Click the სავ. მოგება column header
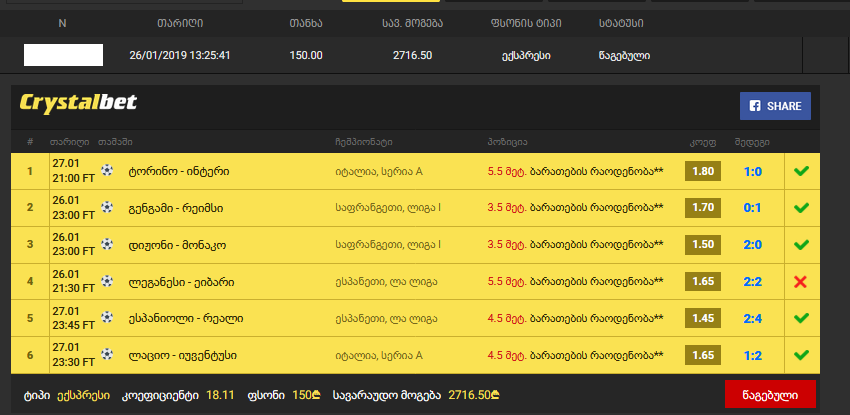 point(412,23)
